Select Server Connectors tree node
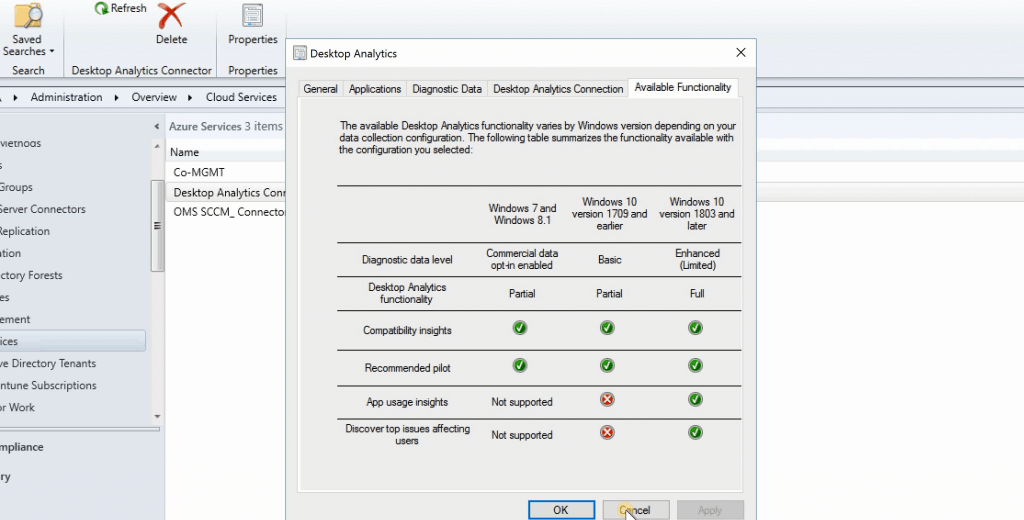Viewport: 1024px width, 520px height. pyautogui.click(x=43, y=209)
